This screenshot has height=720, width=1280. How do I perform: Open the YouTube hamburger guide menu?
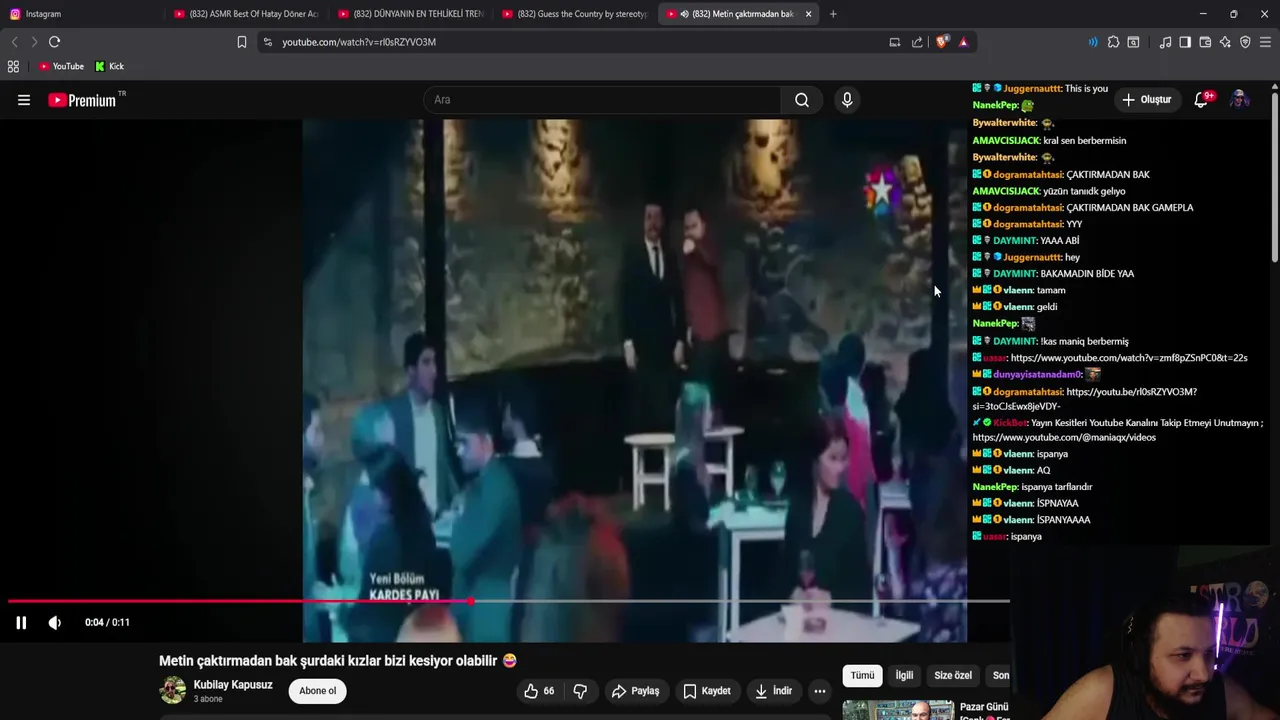coord(24,100)
